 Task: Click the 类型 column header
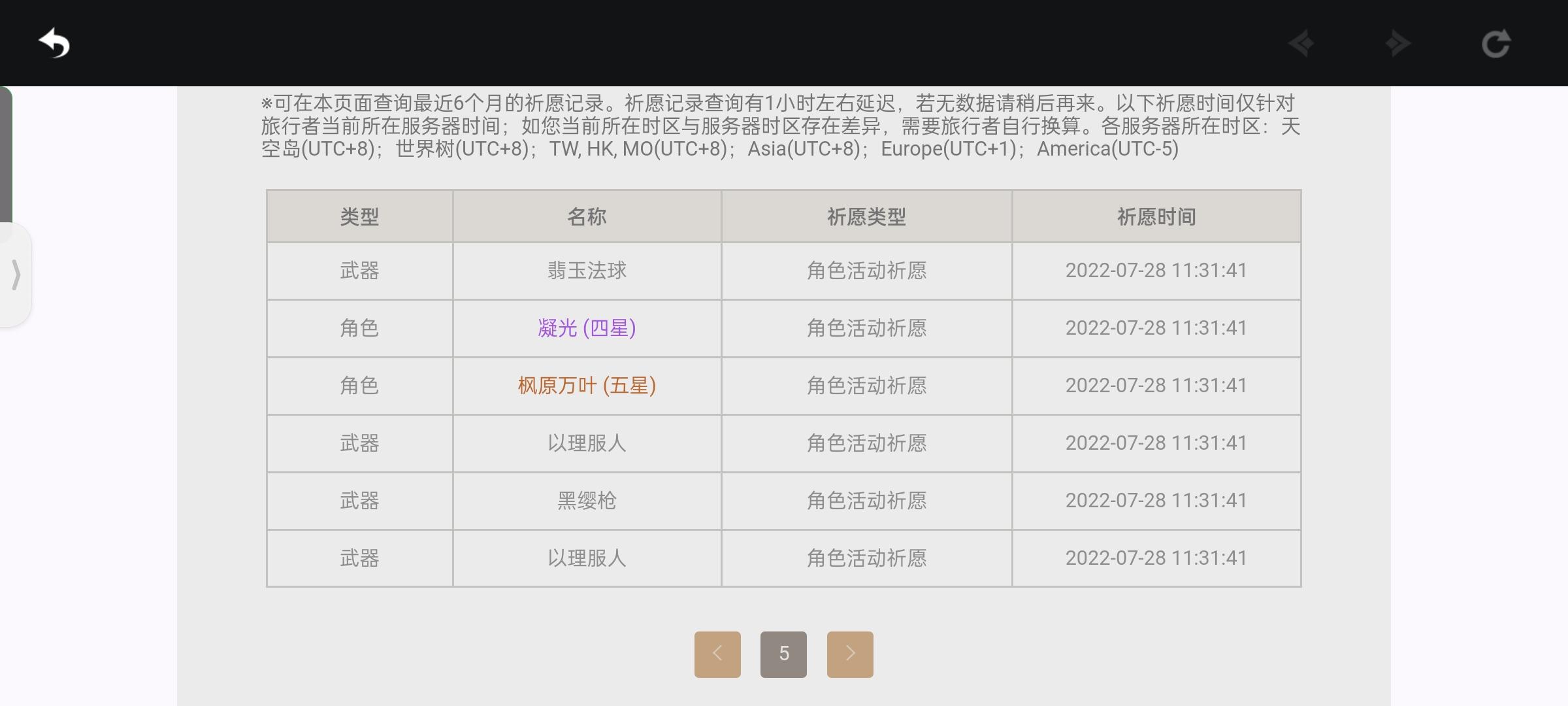click(x=359, y=216)
